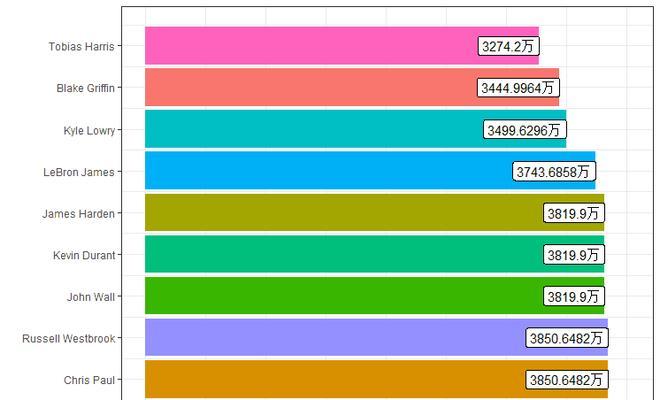Select the orange Chris Paul bar
This screenshot has height=400, width=660.
376,379
